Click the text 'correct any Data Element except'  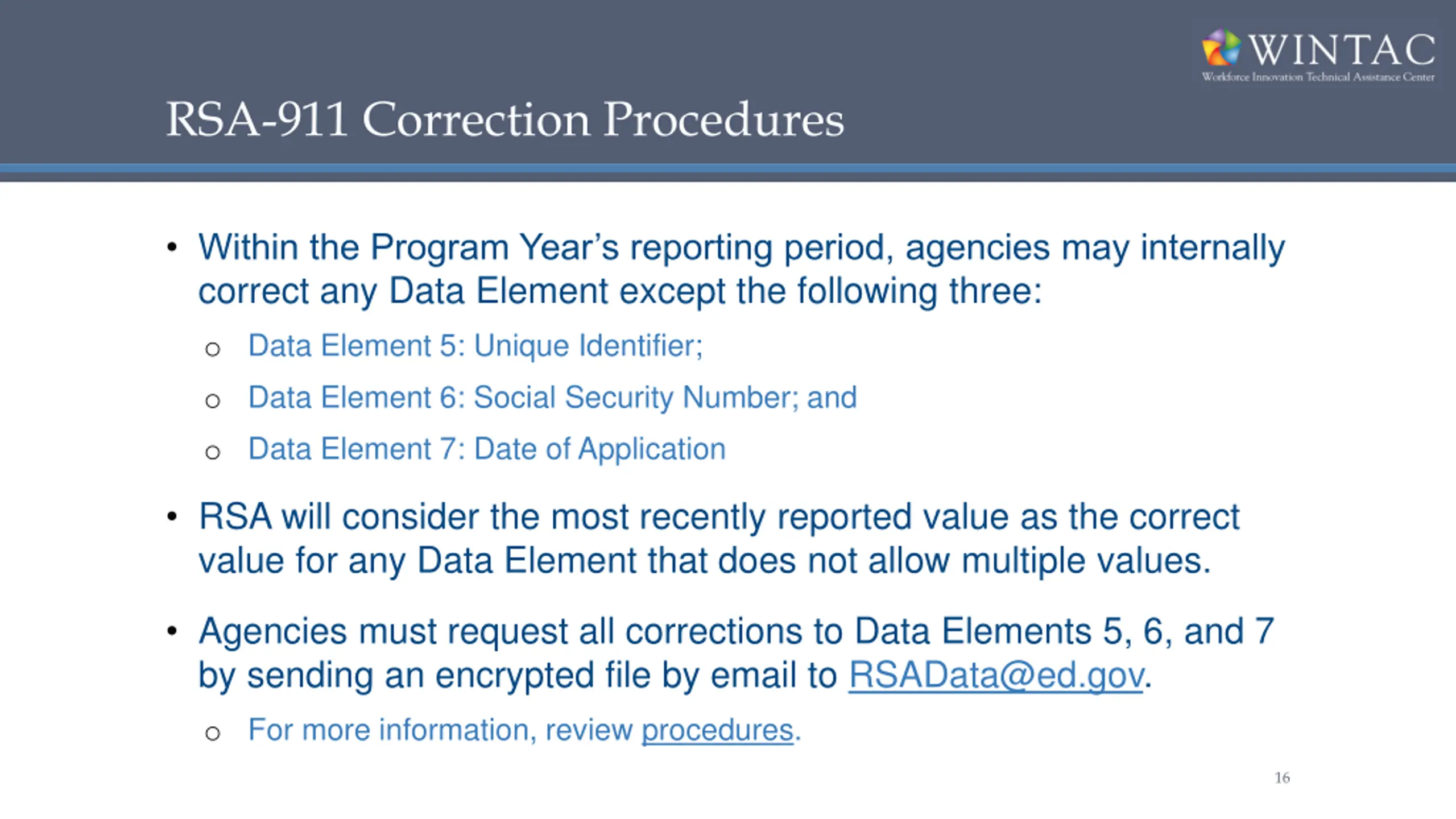pos(461,291)
